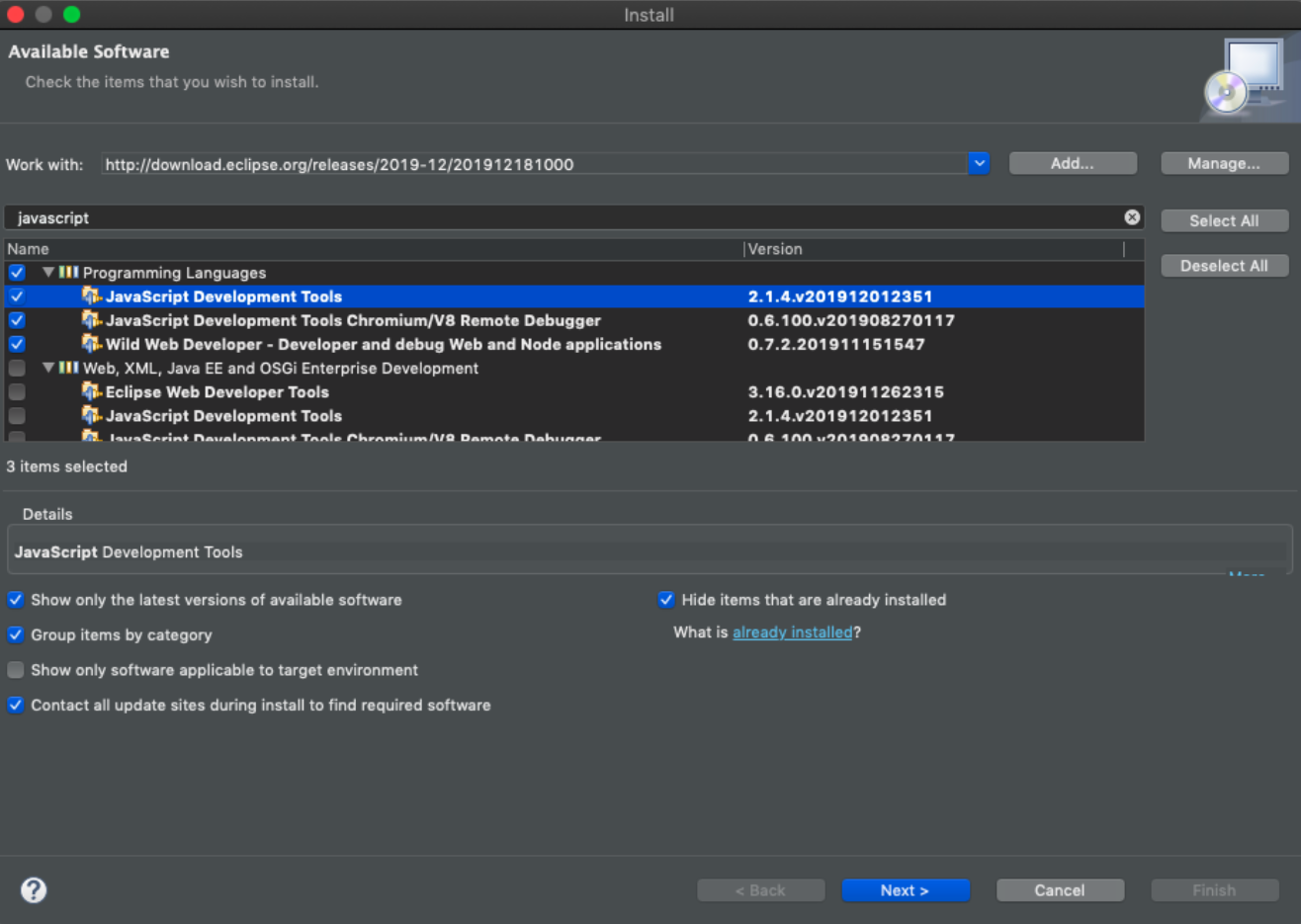Viewport: 1301px width, 924px height.
Task: Click the Version column header
Action: tap(934, 249)
